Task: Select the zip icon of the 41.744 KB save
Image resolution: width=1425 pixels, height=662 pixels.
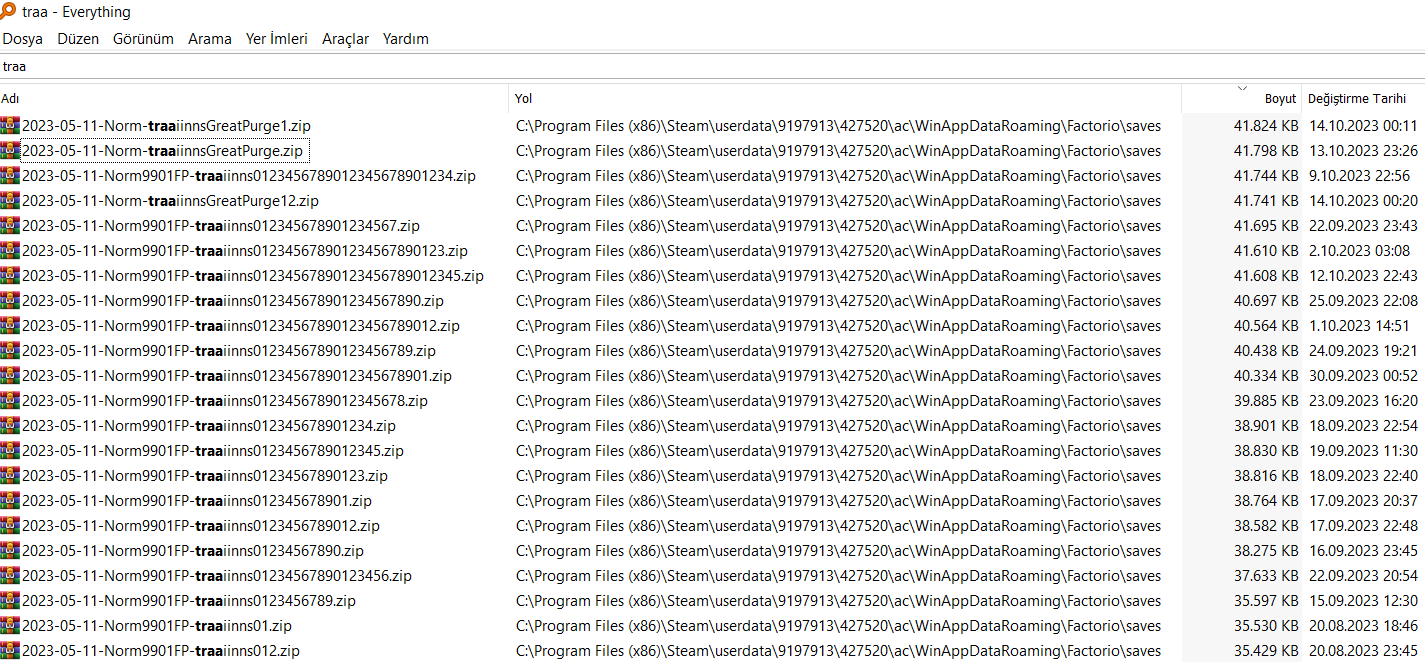Action: tap(10, 176)
